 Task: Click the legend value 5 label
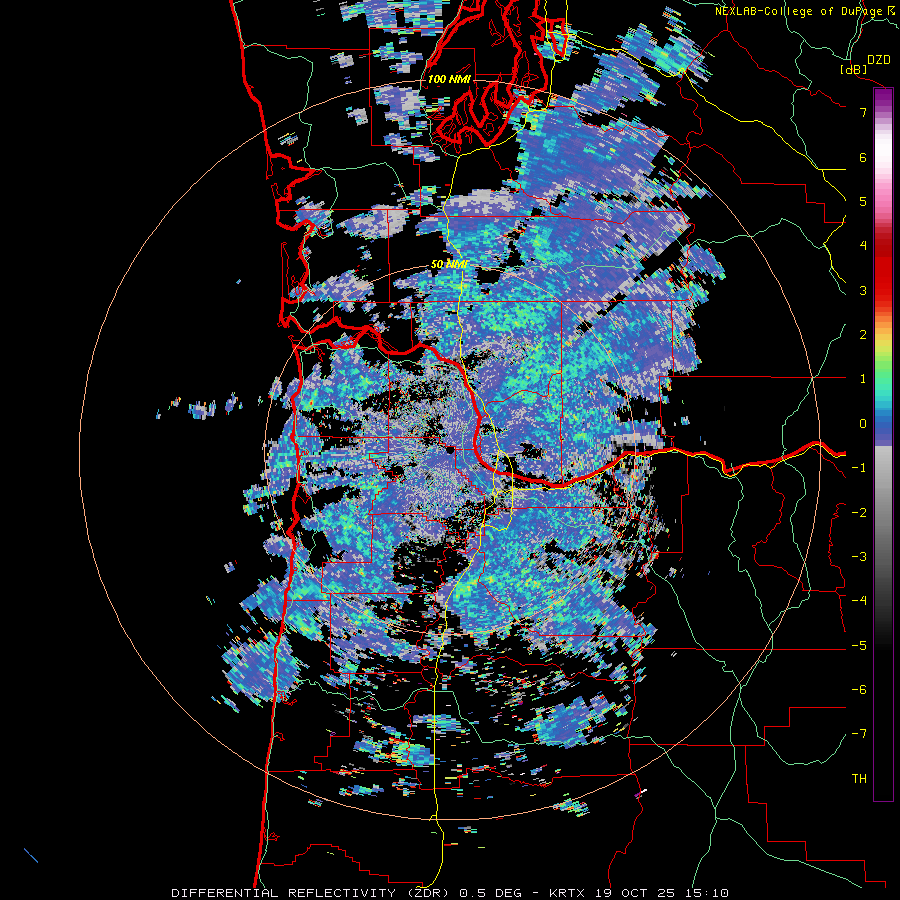coord(863,201)
